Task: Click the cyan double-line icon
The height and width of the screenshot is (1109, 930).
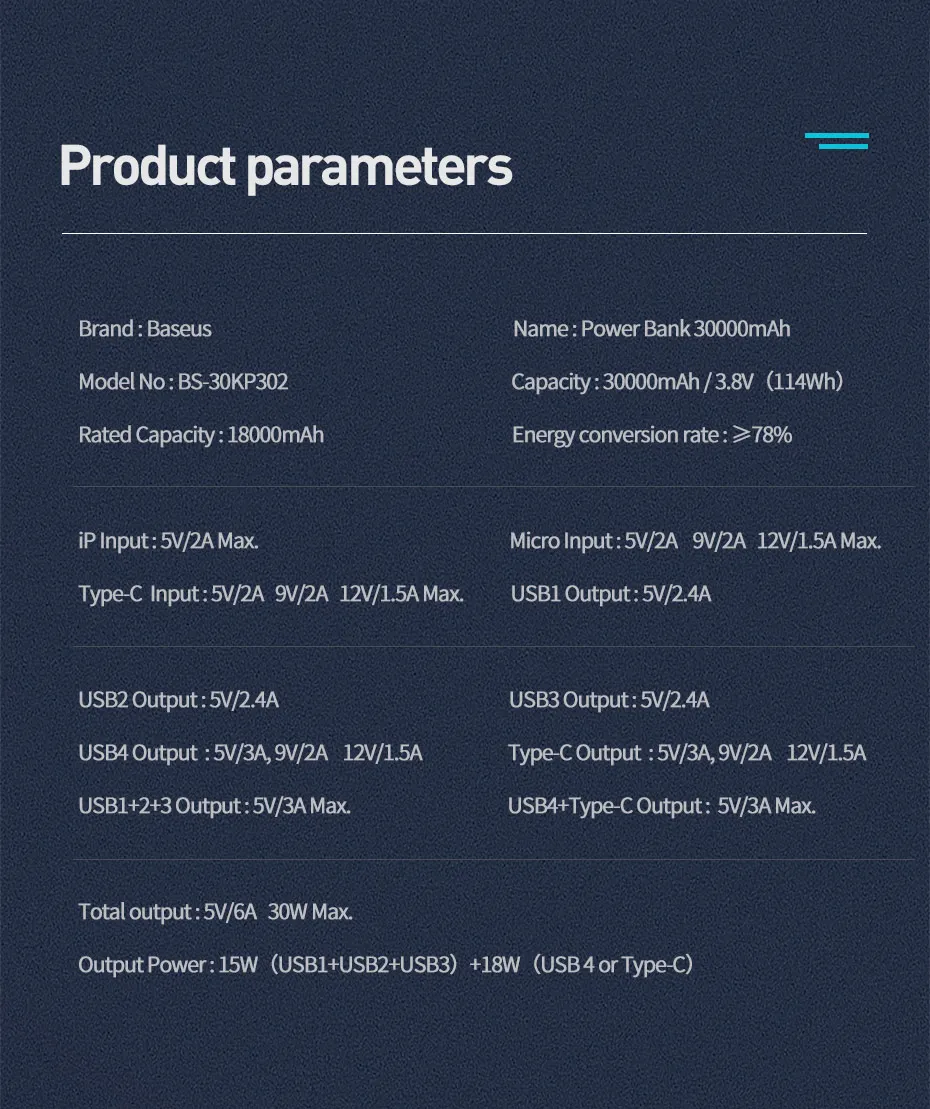Action: (837, 141)
